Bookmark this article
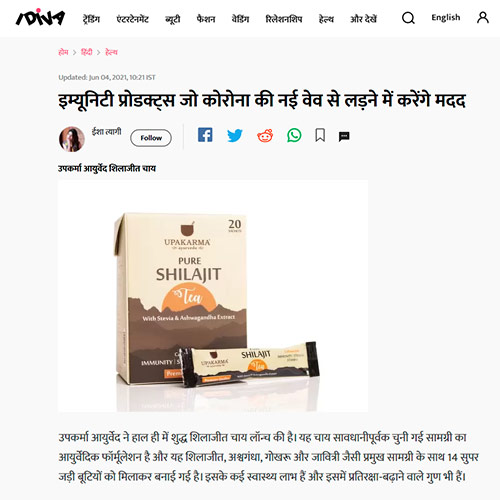Screen dimensions: 500x500 [x=320, y=135]
